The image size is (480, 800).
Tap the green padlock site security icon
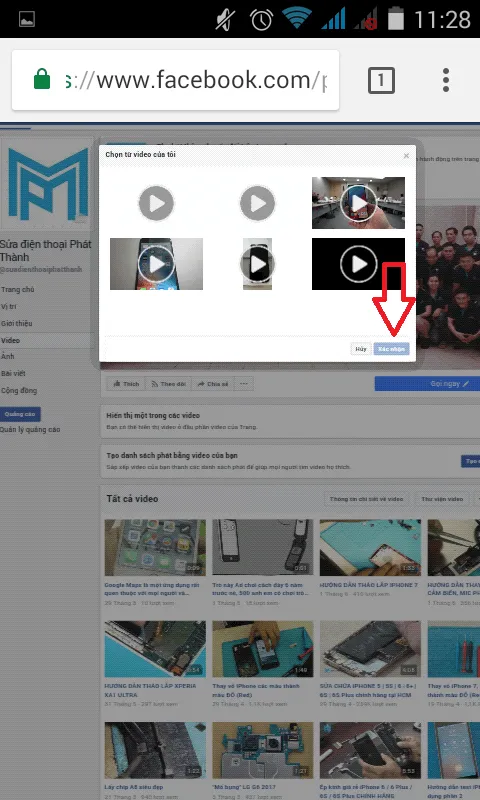[42, 80]
